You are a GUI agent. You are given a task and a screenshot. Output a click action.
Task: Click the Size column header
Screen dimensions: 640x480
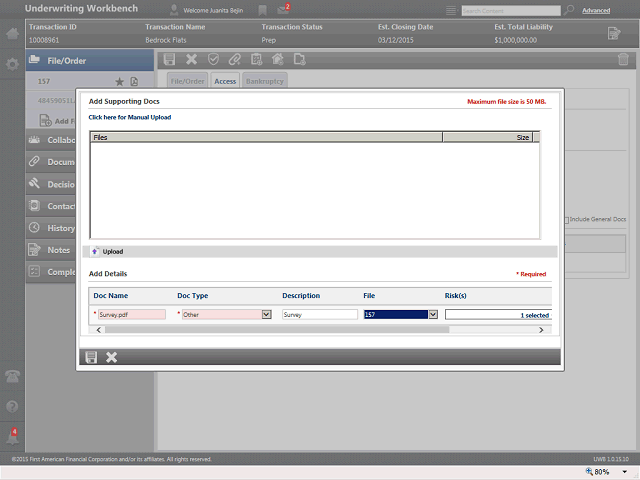point(488,137)
